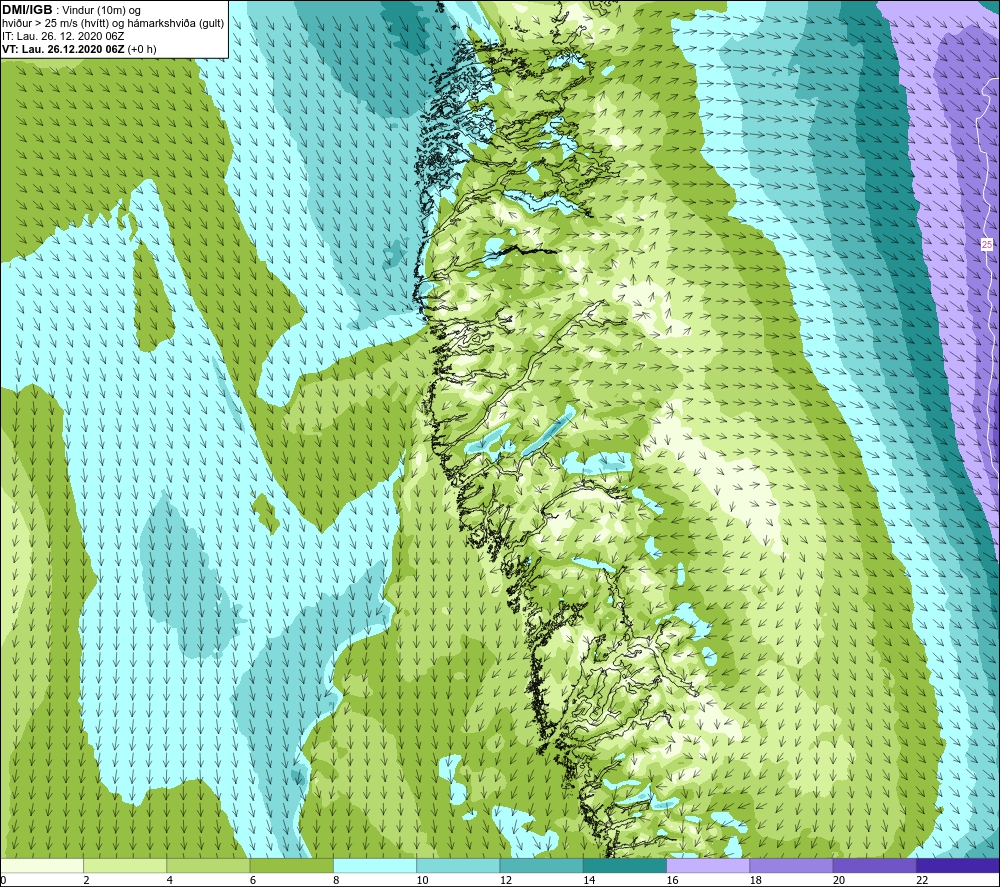Click the '(+0 h)' forecast offset text
Screen dimensions: 1000x887
pos(142,49)
